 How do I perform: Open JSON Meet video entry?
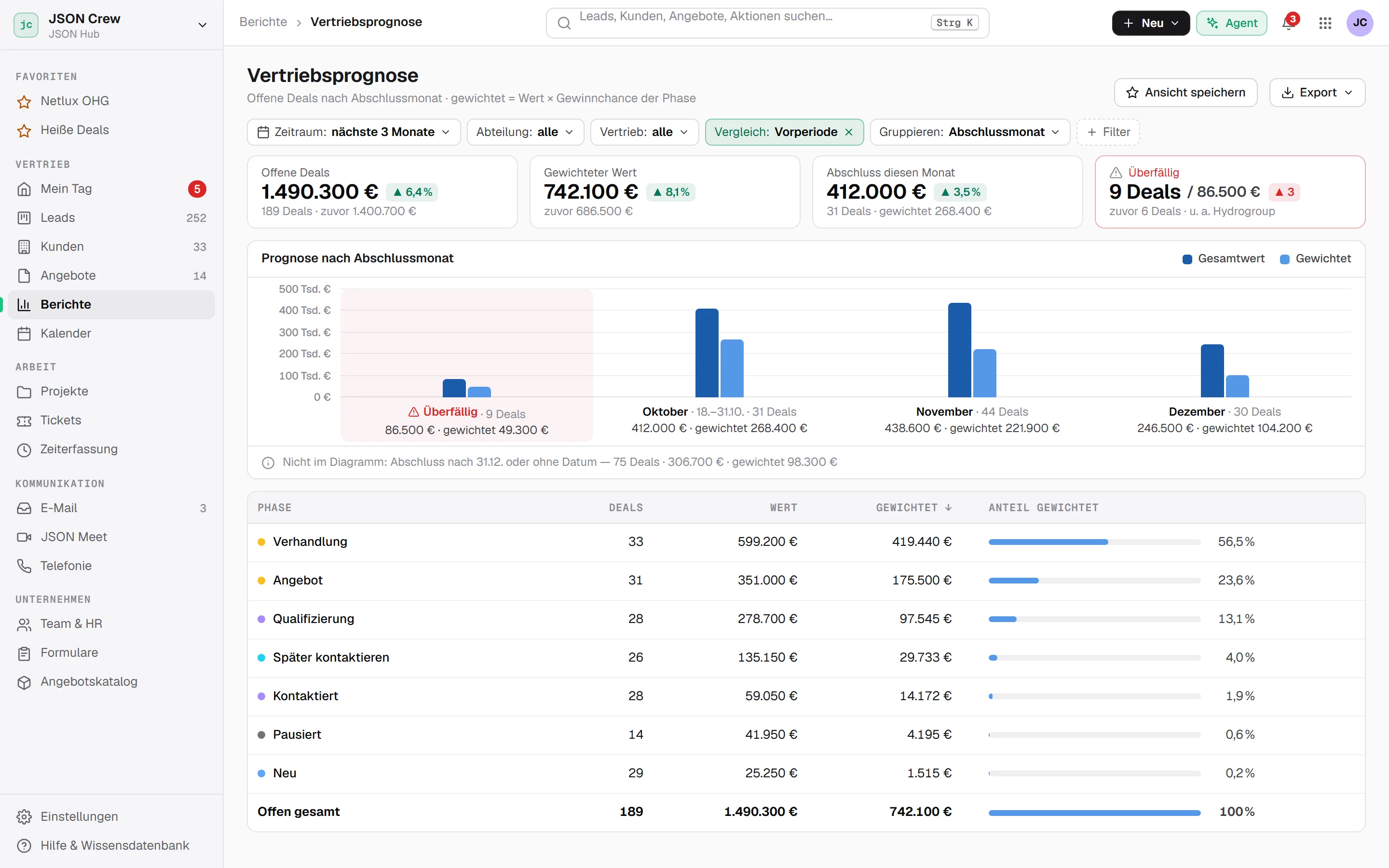(x=111, y=537)
